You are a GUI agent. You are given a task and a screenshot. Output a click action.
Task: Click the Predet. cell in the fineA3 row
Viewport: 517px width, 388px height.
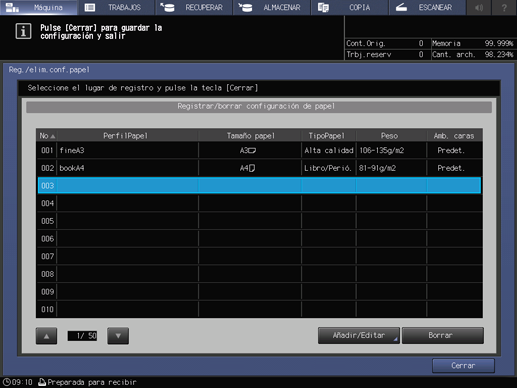tap(454, 150)
